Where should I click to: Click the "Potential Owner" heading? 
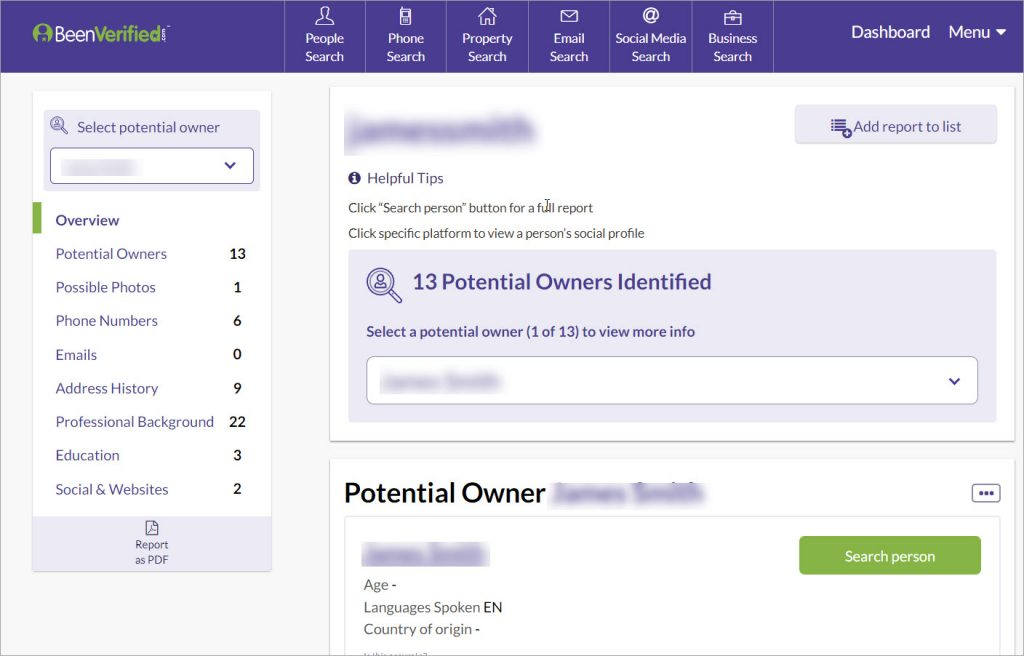click(444, 493)
